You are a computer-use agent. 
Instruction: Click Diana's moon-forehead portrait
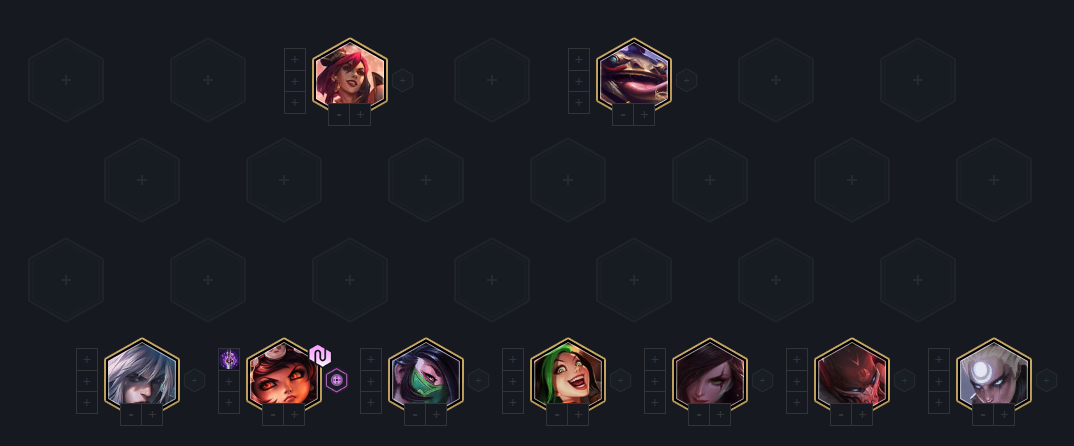click(x=994, y=374)
